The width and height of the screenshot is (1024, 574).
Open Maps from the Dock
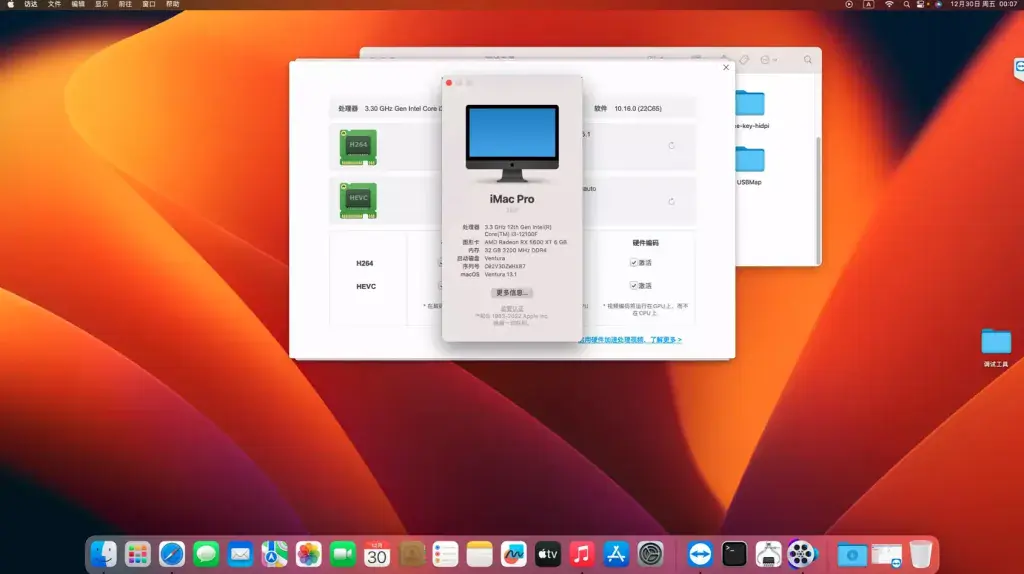(x=274, y=554)
